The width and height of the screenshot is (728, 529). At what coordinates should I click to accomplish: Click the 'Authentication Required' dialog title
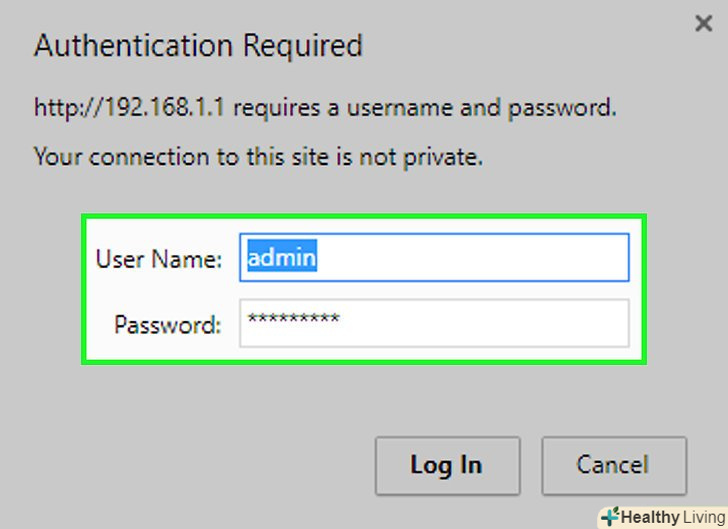point(198,46)
